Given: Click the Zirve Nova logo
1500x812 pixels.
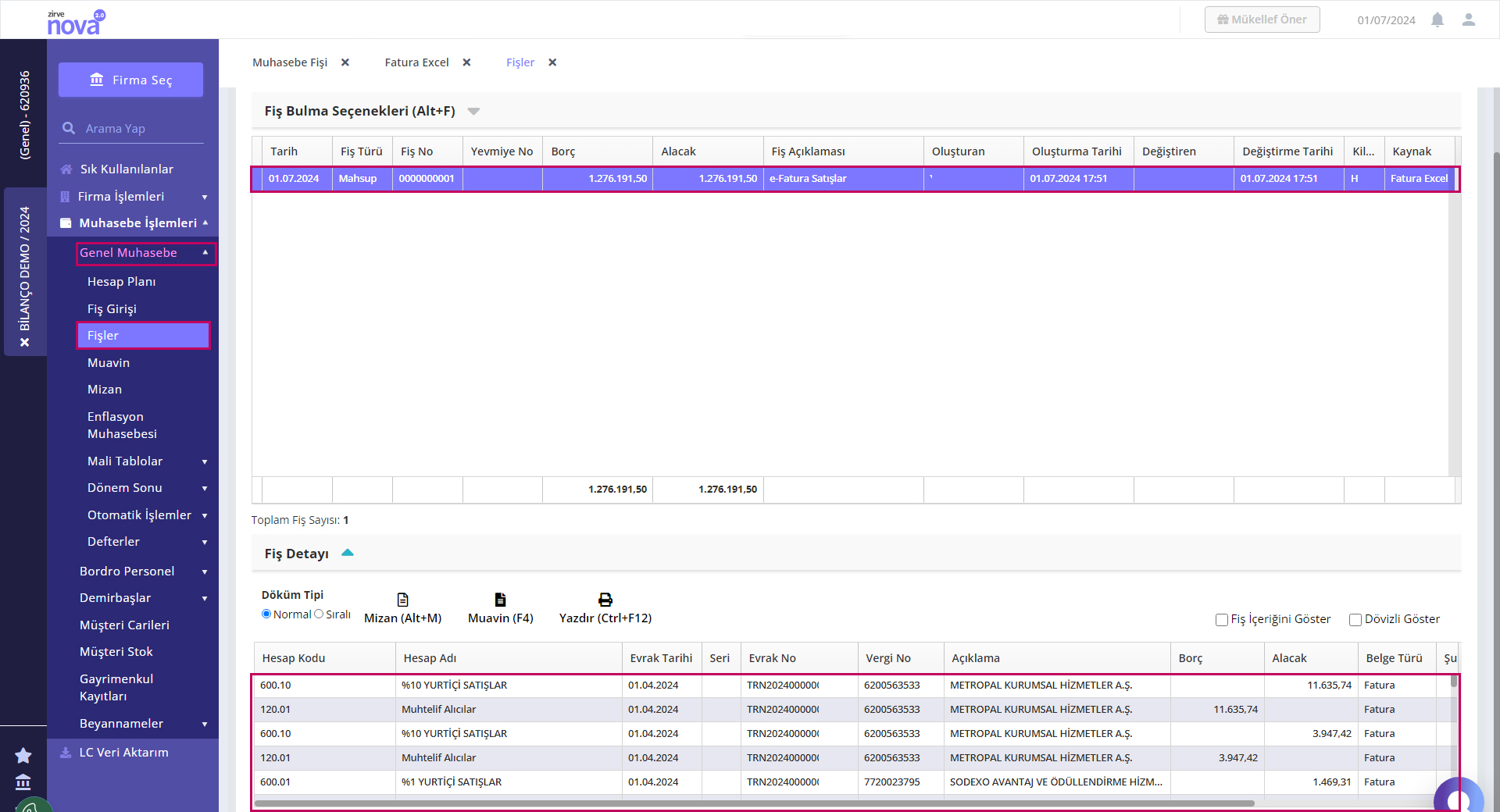Looking at the screenshot, I should 76,22.
